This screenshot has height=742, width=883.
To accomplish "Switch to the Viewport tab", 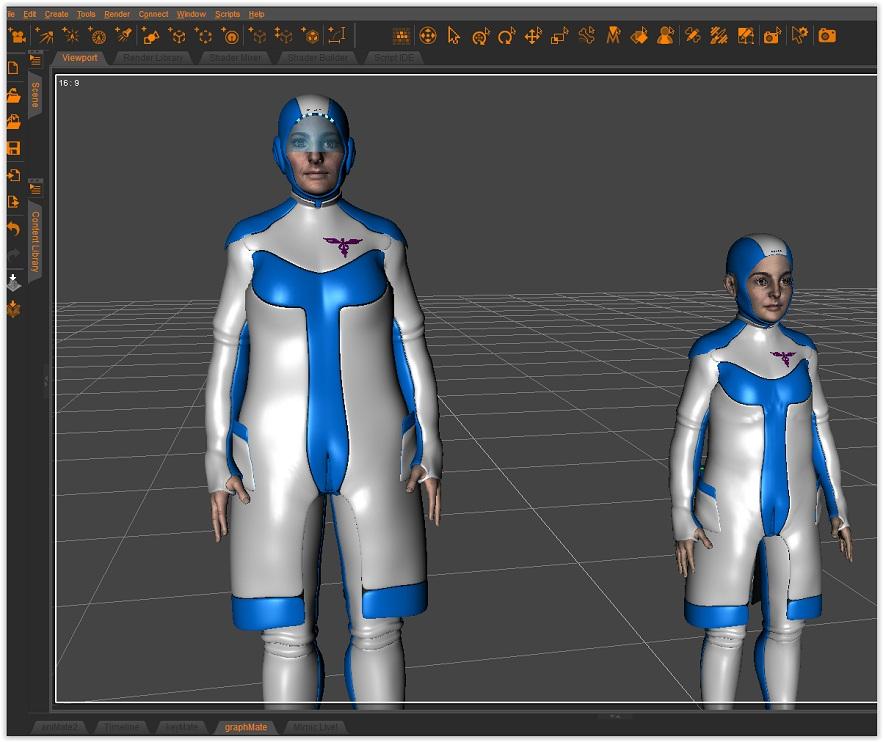I will click(79, 57).
